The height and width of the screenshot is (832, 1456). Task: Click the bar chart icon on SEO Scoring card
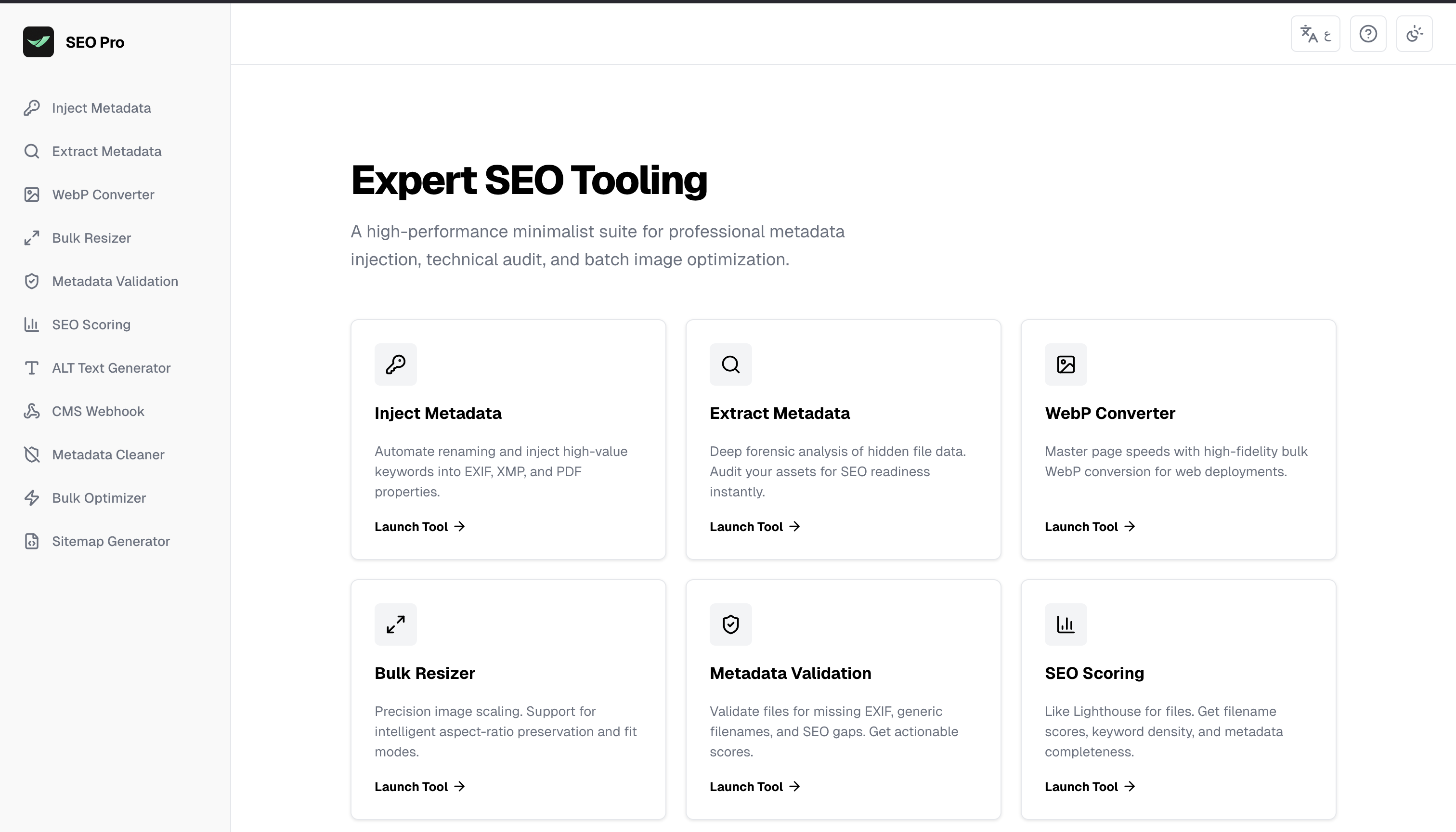(x=1065, y=624)
